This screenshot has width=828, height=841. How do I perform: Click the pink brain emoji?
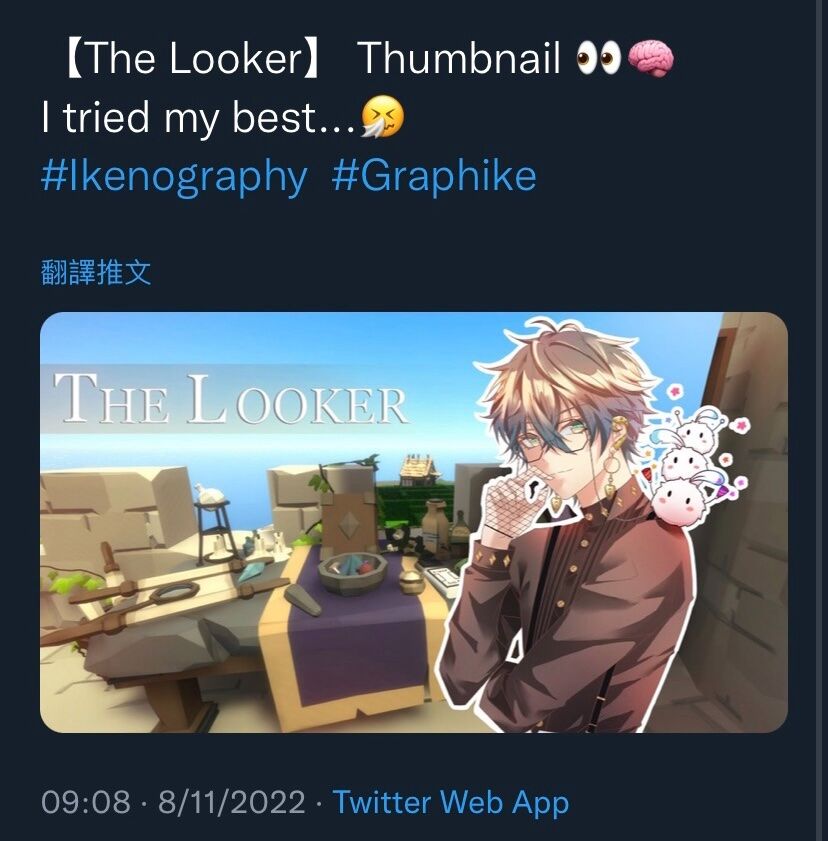point(650,59)
